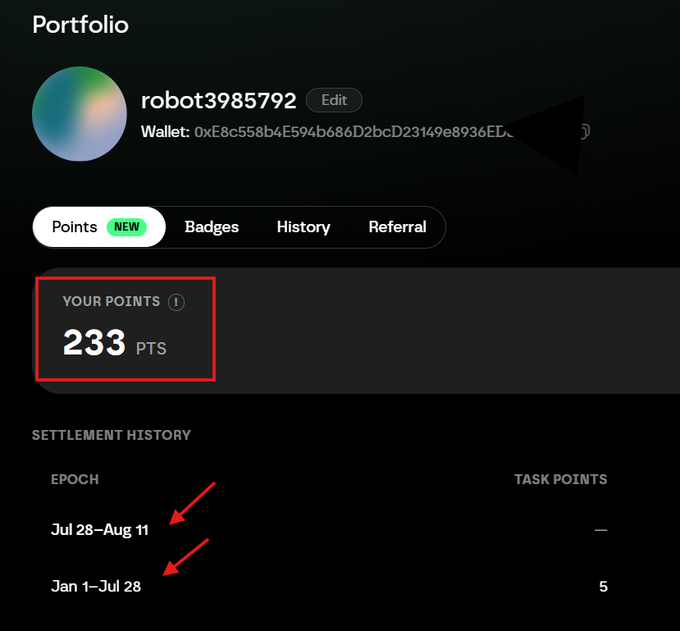Click the Edit button beside username
This screenshot has width=680, height=631.
tap(334, 100)
